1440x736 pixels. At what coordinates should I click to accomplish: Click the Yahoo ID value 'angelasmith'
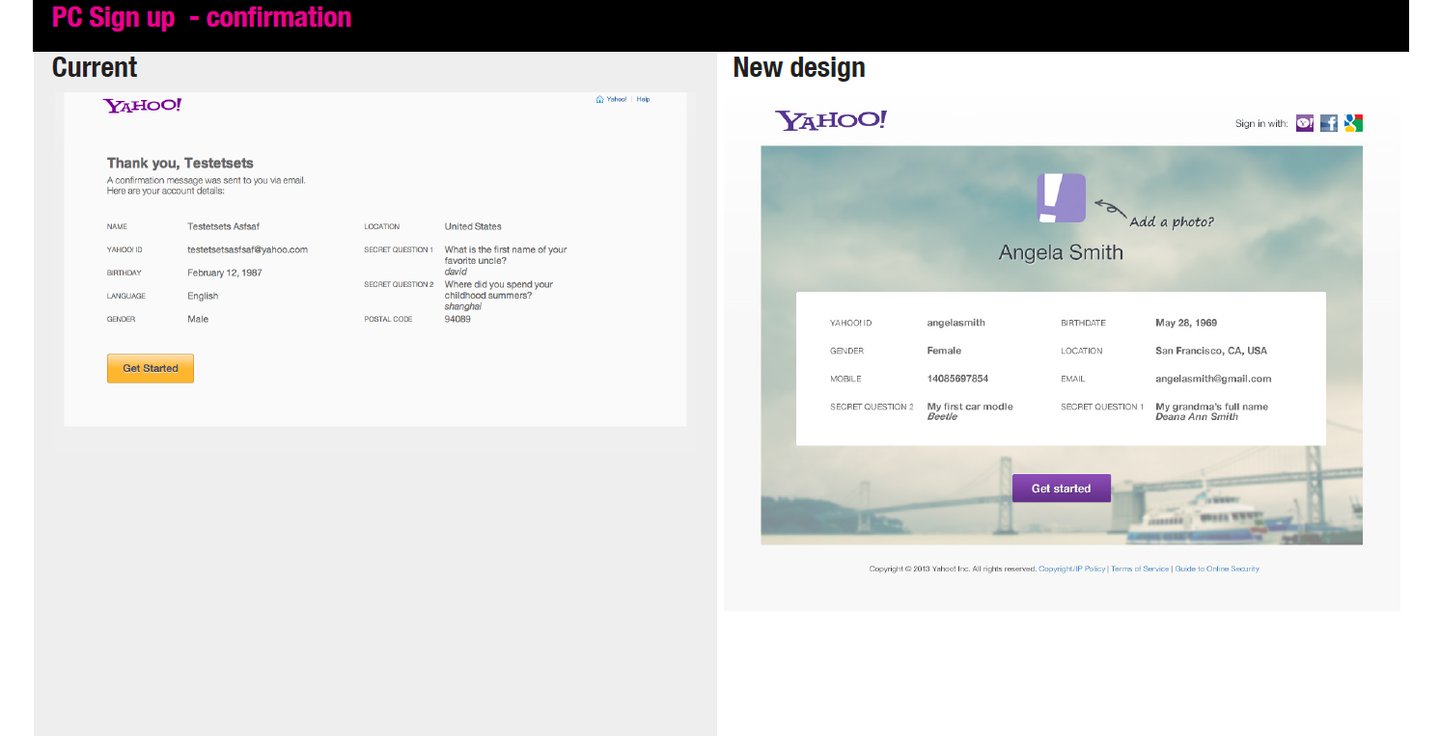[x=956, y=323]
